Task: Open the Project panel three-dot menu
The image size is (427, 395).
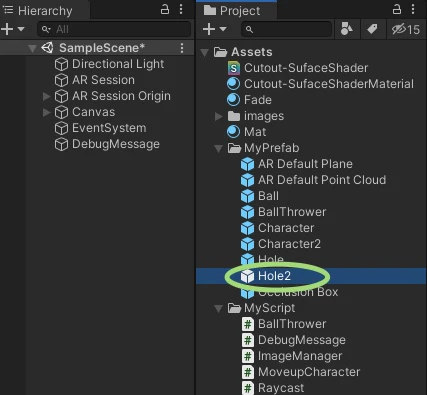Action: pyautogui.click(x=413, y=9)
